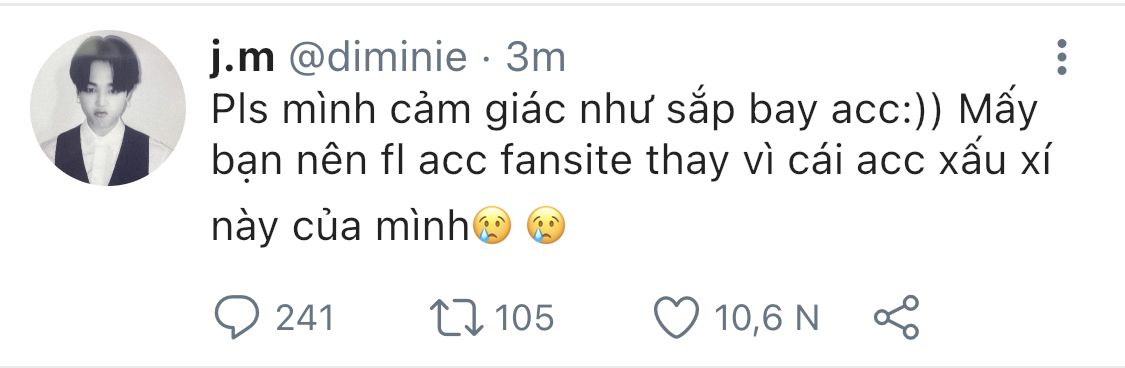Viewport: 1125px width, 368px height.
Task: Select the 105 retweets count
Action: point(525,318)
